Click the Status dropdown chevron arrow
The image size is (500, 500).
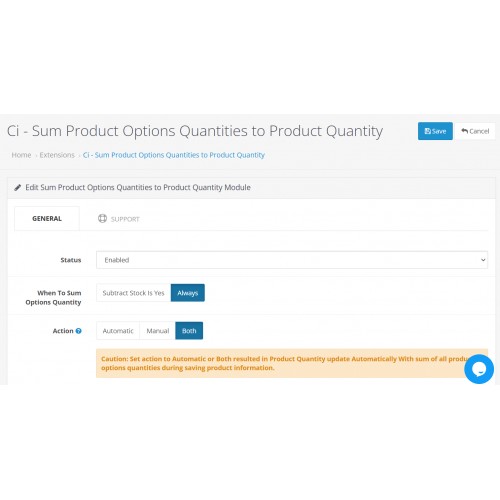483,260
